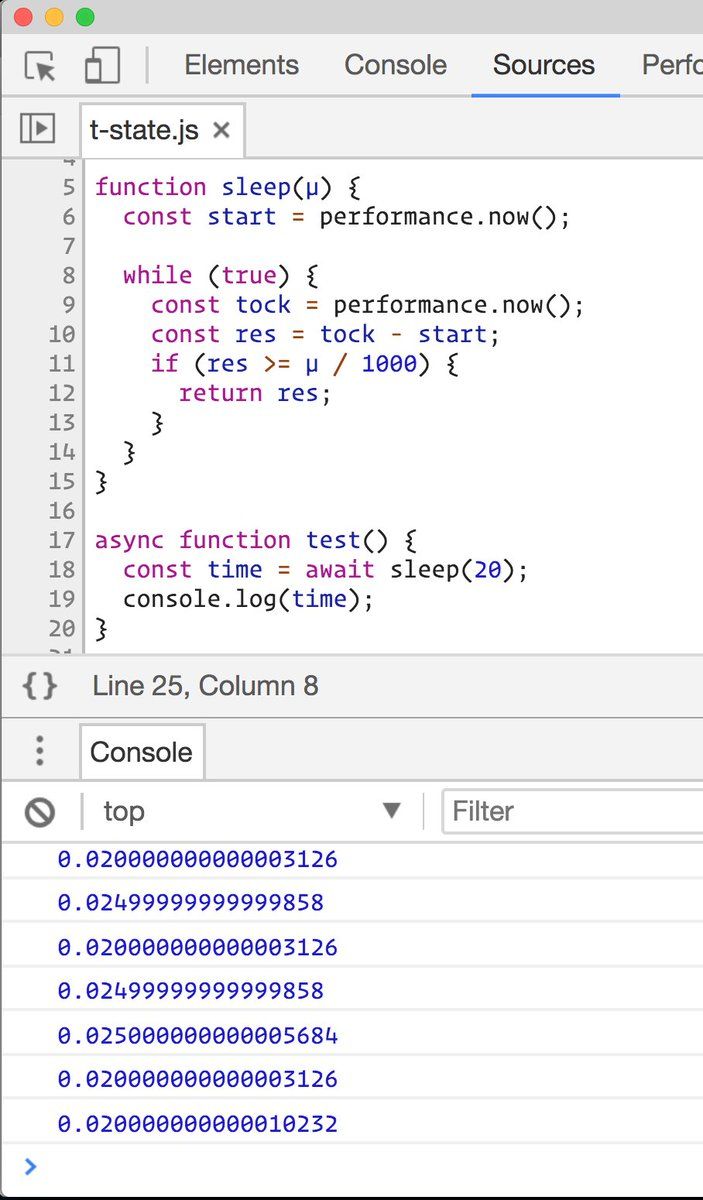
Task: Open the Performance tab
Action: pos(672,66)
